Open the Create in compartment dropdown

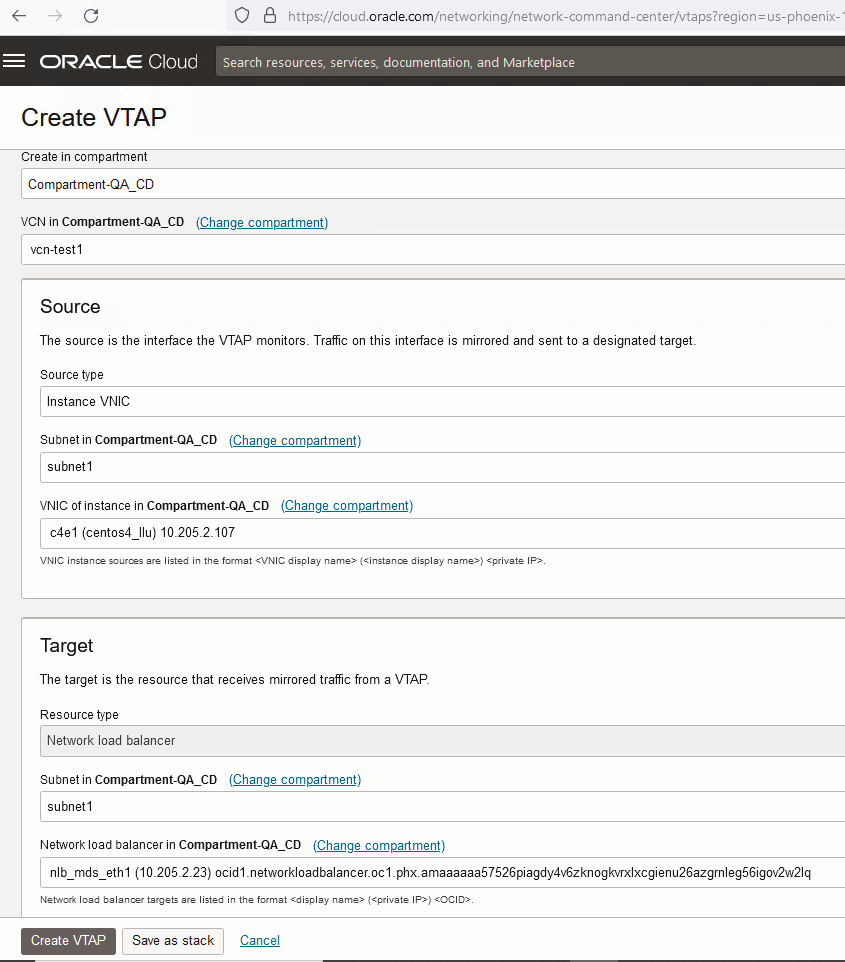click(432, 184)
